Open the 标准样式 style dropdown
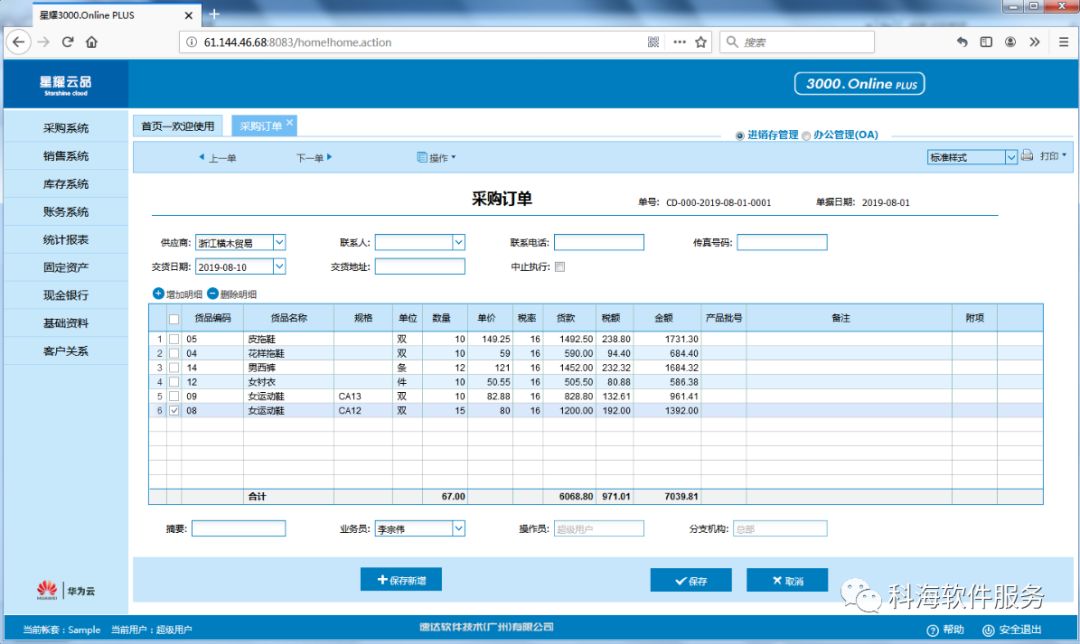This screenshot has width=1080, height=644. (x=1010, y=157)
